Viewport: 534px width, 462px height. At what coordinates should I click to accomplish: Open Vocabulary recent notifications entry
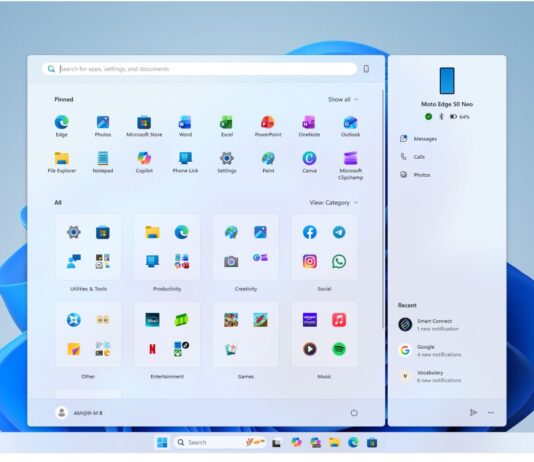pyautogui.click(x=430, y=376)
